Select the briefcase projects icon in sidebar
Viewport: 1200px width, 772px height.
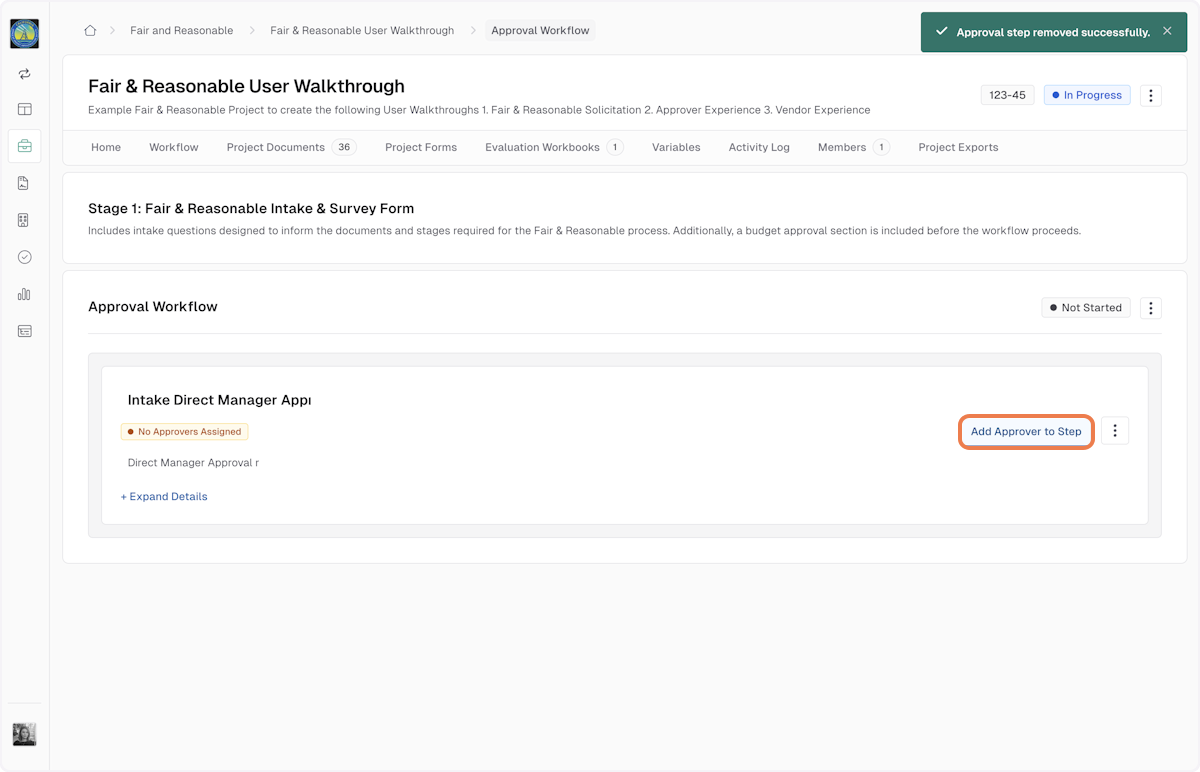tap(24, 146)
